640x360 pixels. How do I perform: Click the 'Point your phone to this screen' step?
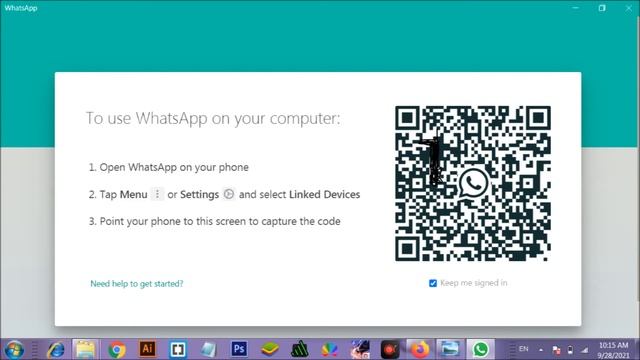tap(215, 222)
